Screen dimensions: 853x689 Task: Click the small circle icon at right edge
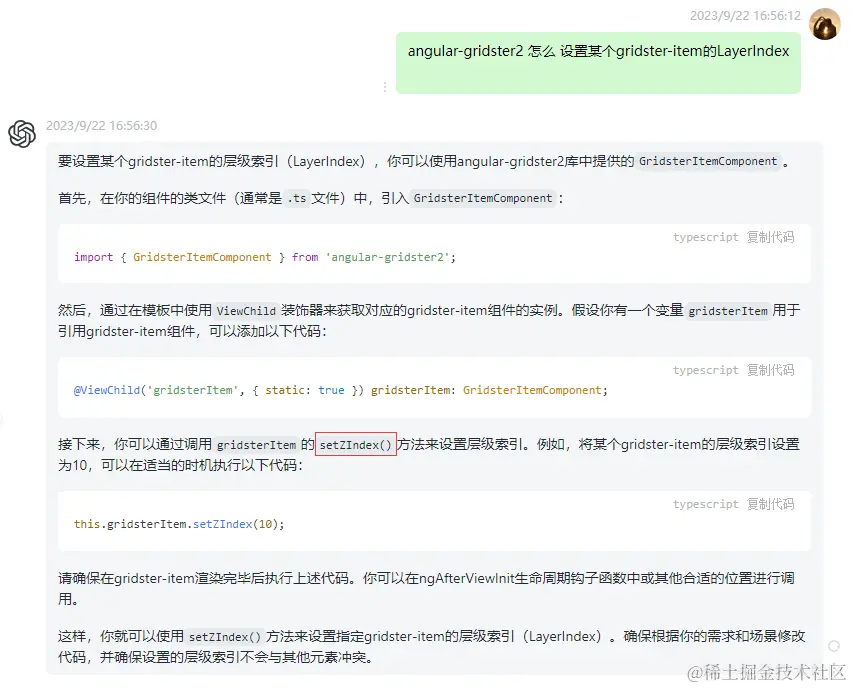tap(834, 646)
